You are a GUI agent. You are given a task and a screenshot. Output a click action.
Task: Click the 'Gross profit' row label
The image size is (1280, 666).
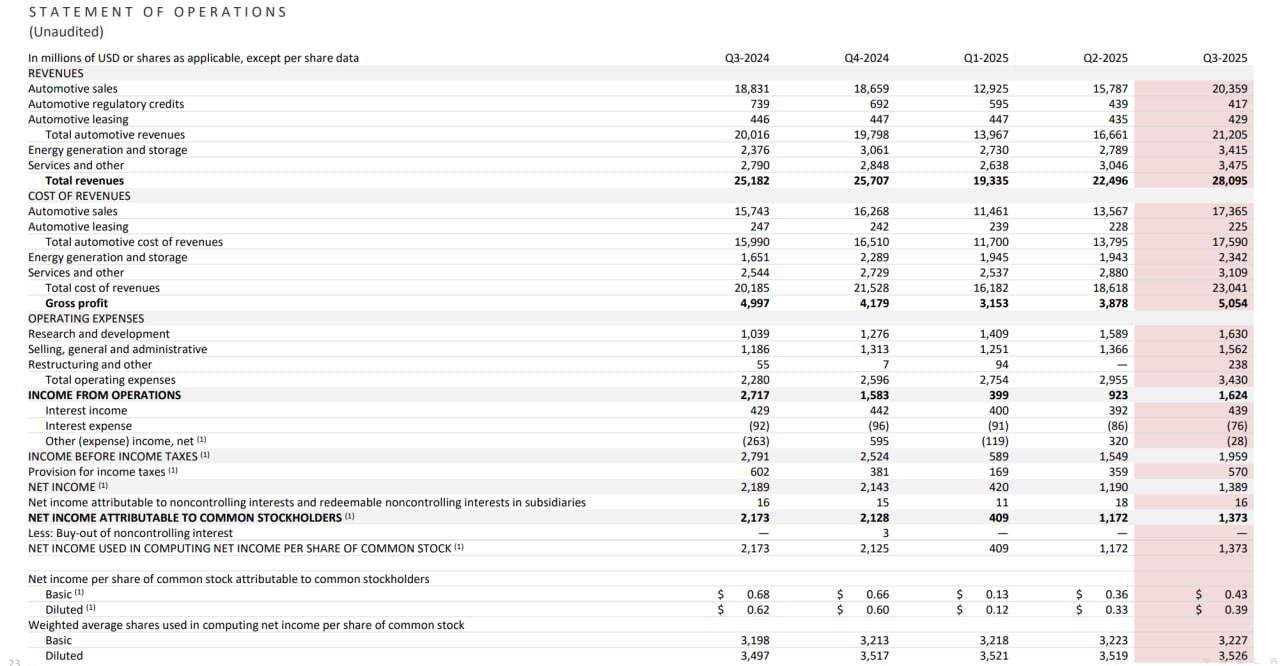(x=76, y=303)
